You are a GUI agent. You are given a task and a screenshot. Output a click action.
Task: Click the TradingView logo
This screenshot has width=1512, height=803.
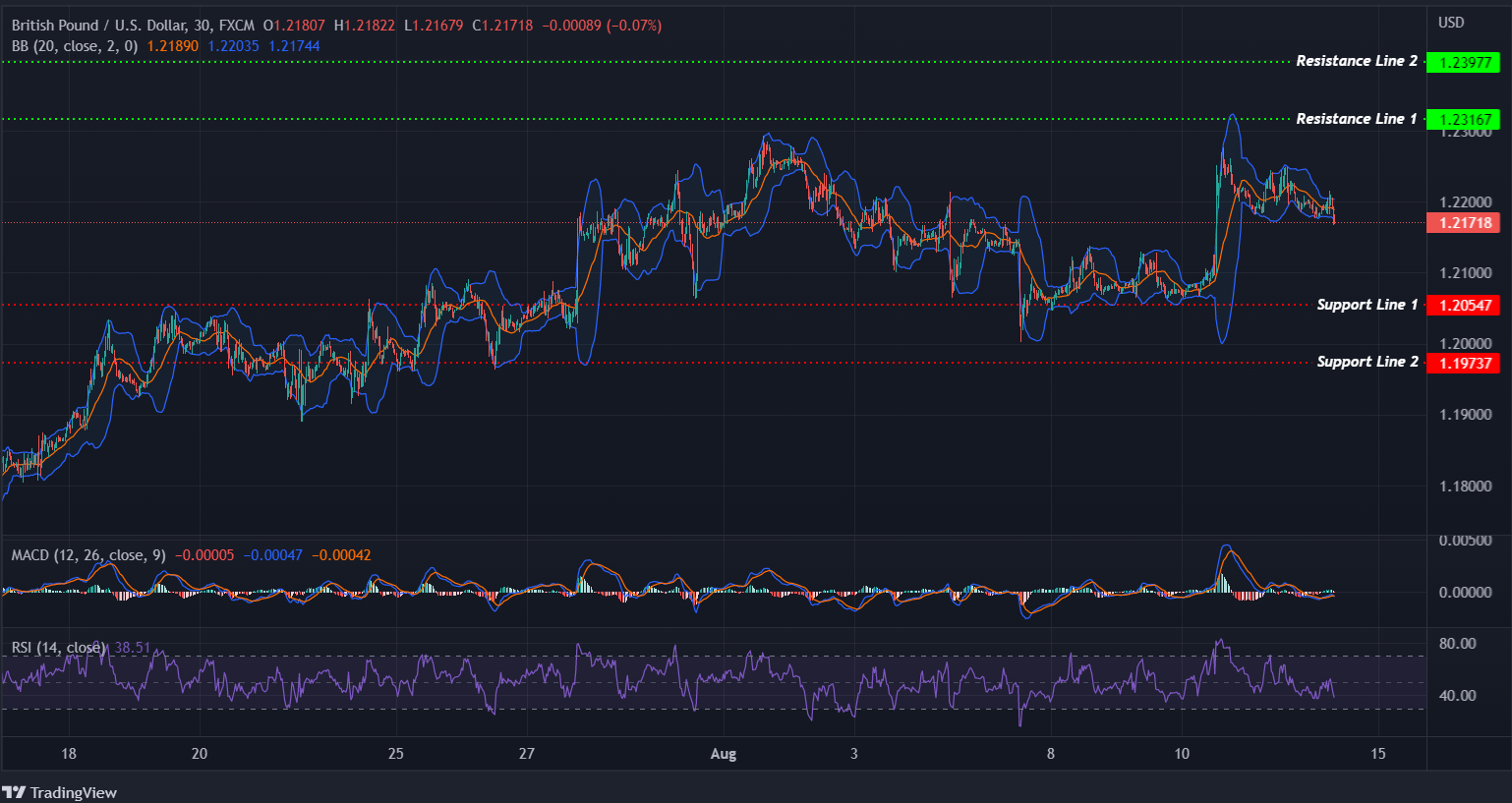click(x=61, y=792)
